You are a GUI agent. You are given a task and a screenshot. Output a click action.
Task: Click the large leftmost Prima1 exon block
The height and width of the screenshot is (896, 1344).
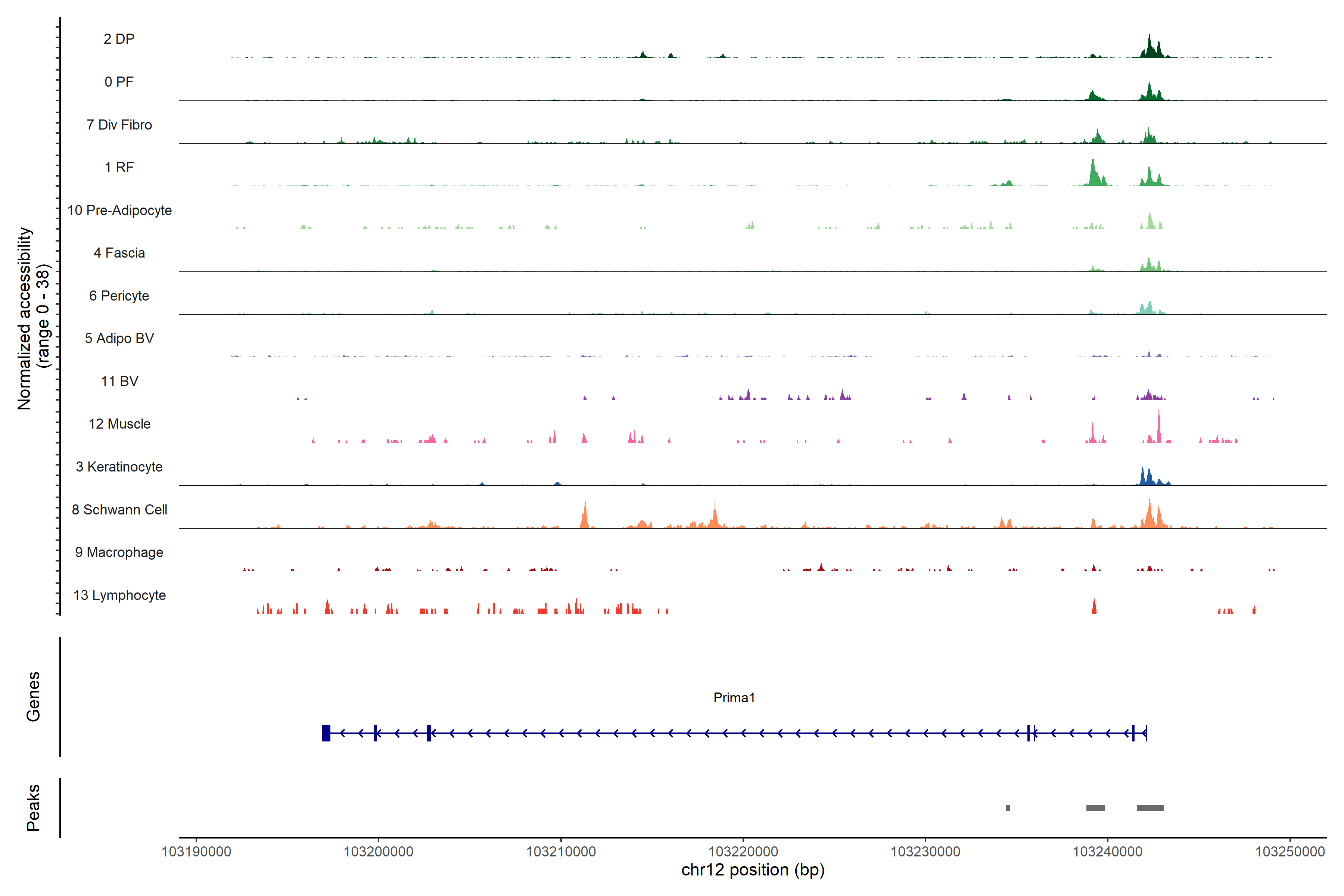326,732
